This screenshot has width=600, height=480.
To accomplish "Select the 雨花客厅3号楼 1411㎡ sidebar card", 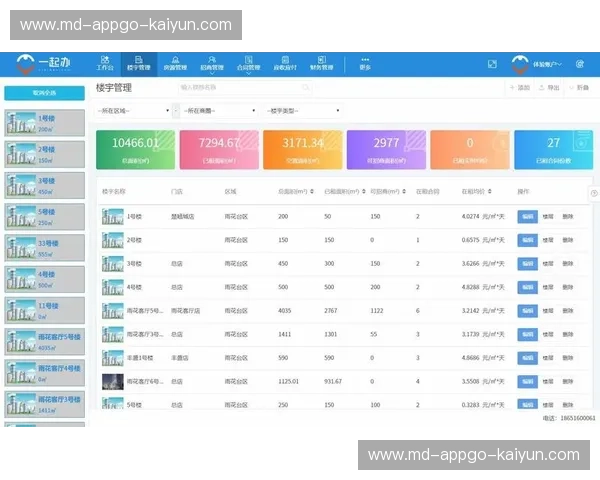I will (44, 404).
